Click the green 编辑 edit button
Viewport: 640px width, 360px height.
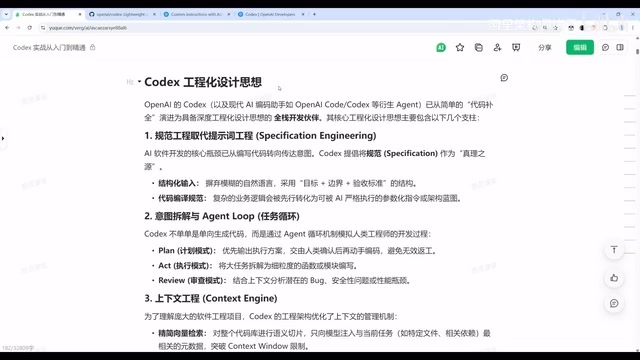tap(580, 47)
